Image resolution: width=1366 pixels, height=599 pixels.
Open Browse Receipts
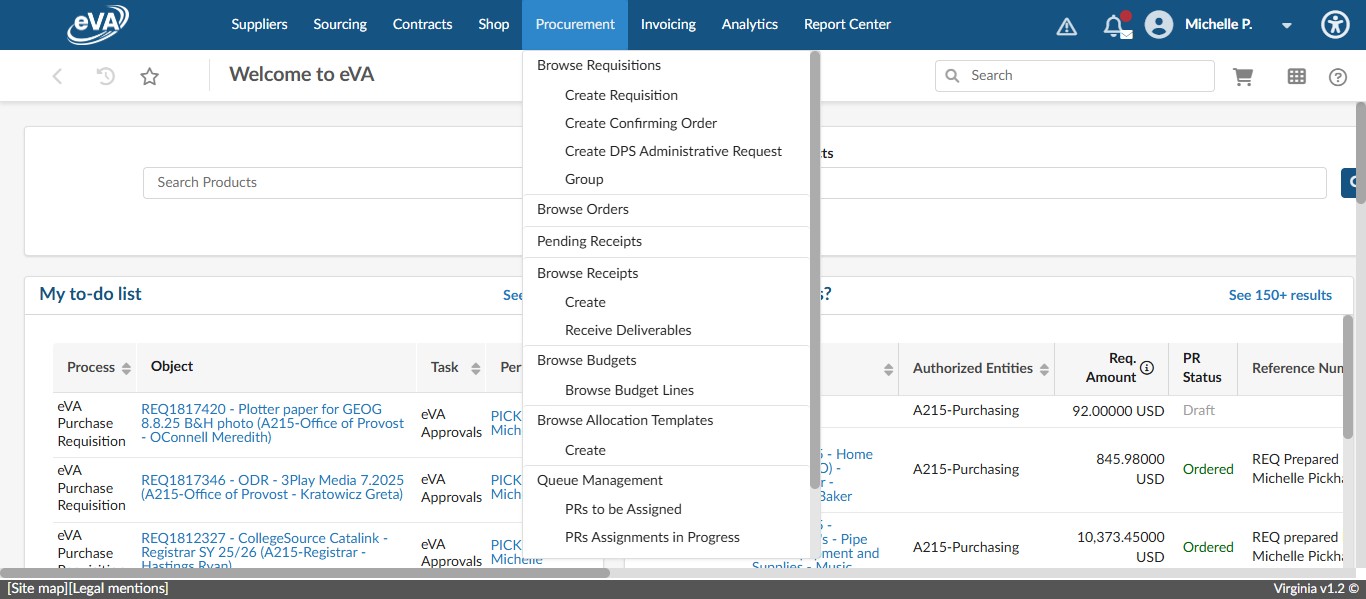(x=587, y=273)
